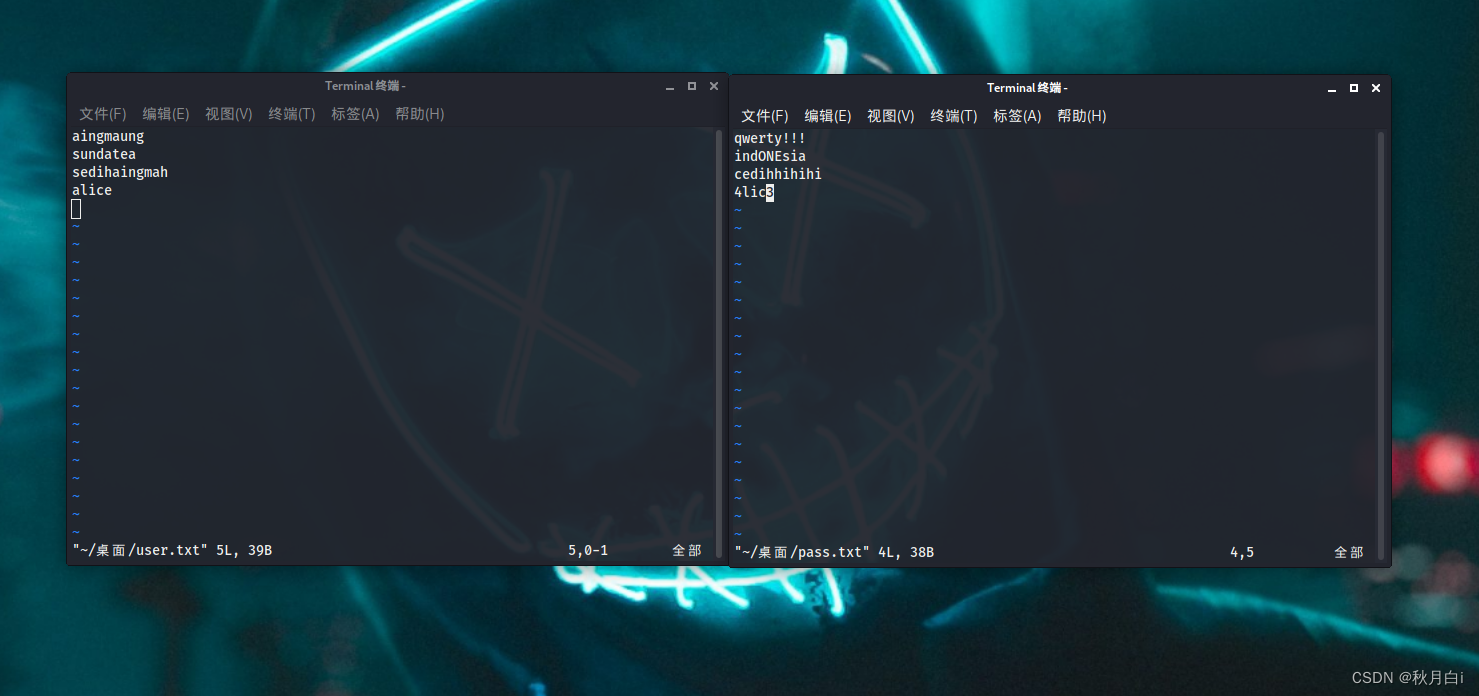Click the 'qwerty!!!' line in pass.txt
The image size is (1479, 696).
pyautogui.click(x=770, y=137)
